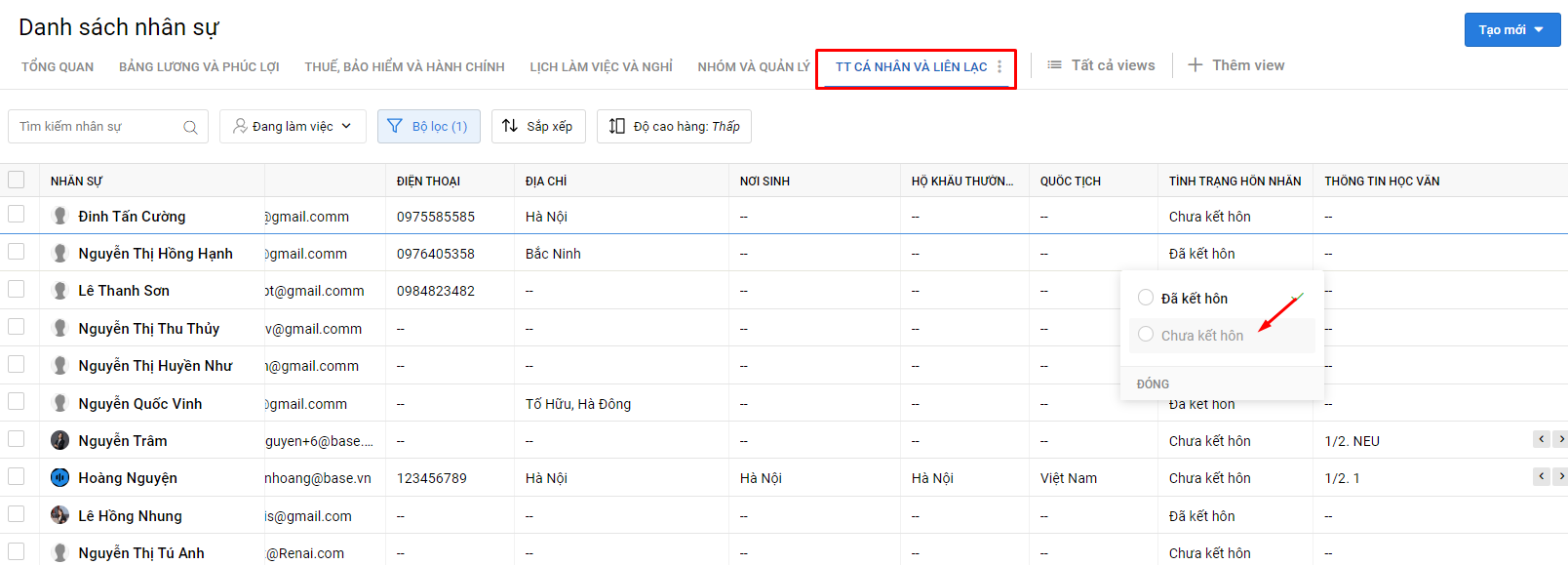Click the search magnifier icon
The image size is (1568, 565).
190,127
